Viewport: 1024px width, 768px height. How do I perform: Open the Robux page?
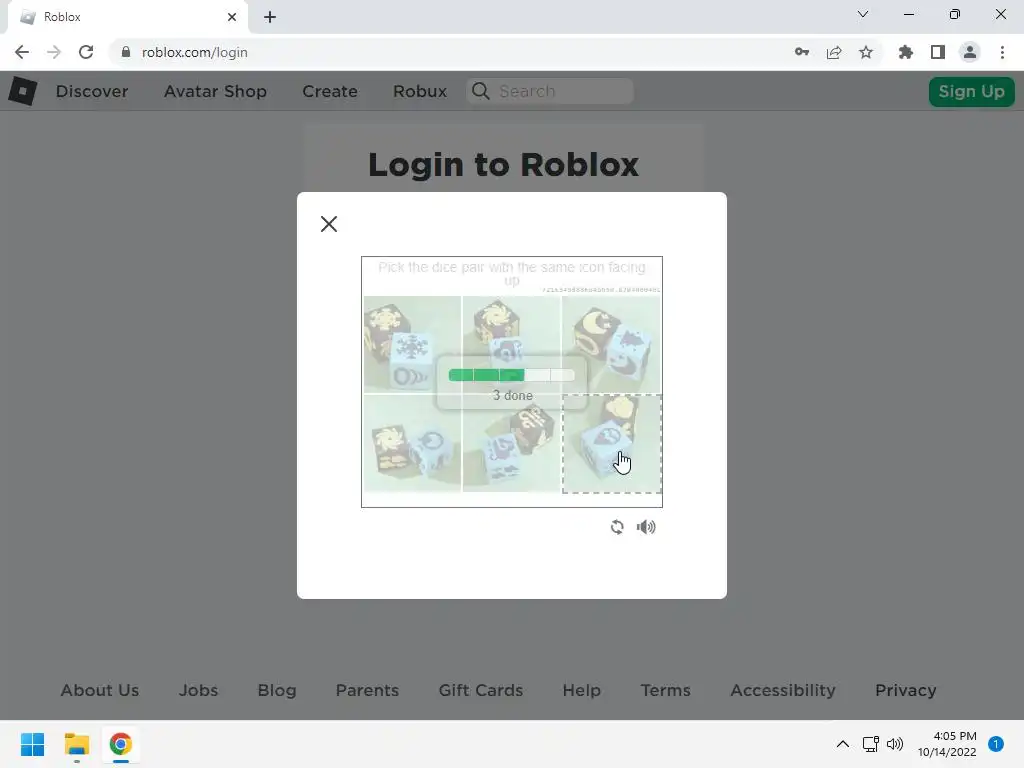tap(420, 91)
